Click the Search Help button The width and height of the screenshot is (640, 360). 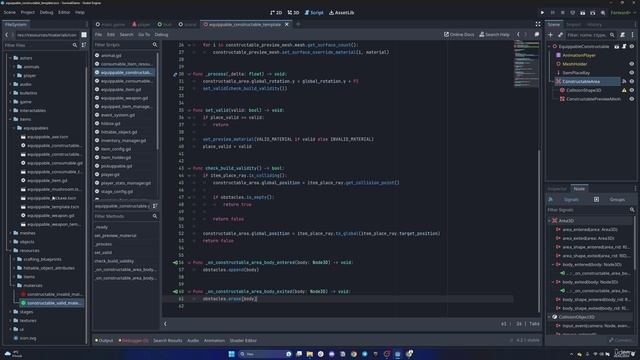[494, 35]
